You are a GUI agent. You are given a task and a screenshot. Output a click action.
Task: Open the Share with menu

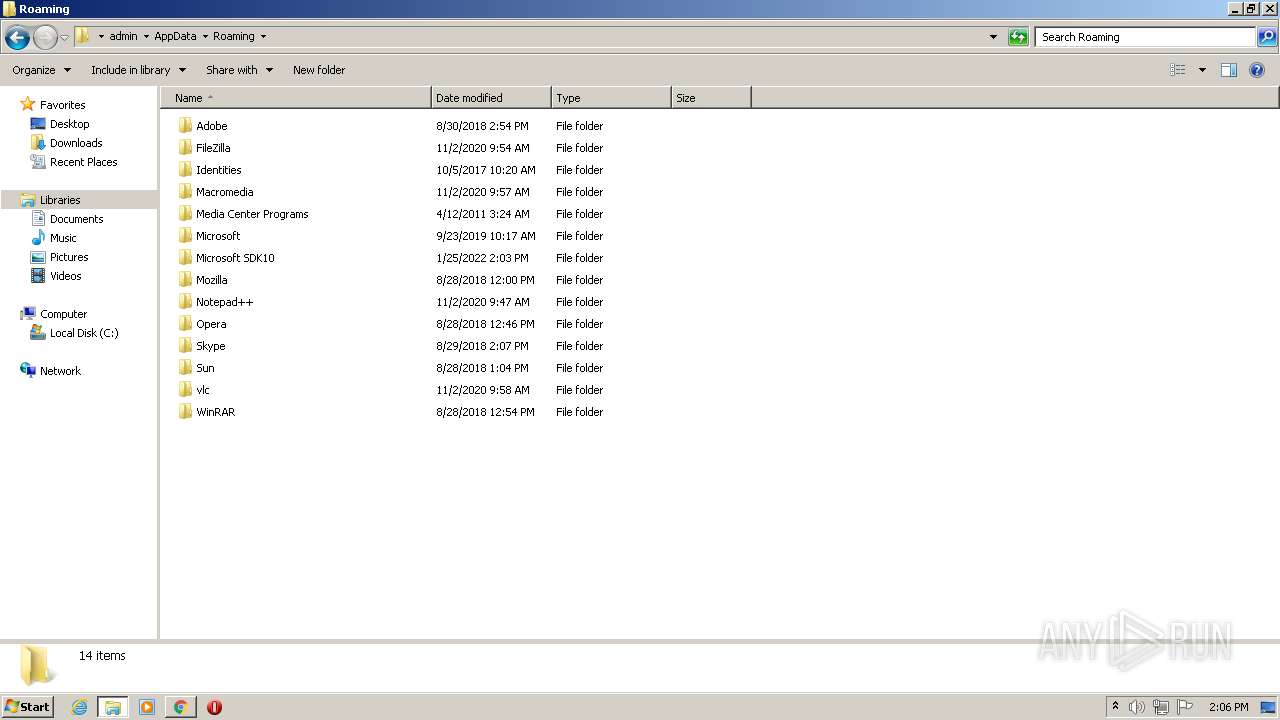point(239,70)
